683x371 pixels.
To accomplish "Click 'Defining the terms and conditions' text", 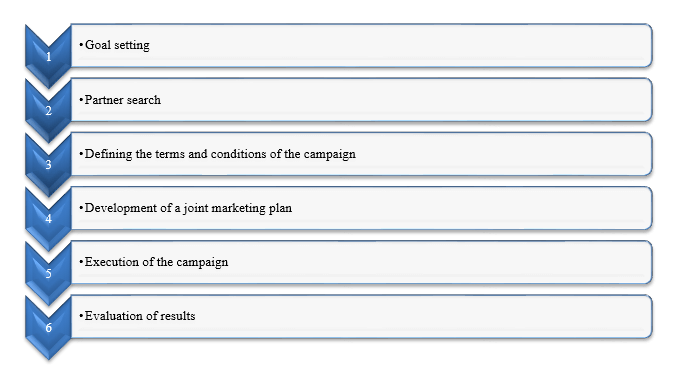I will click(x=175, y=154).
